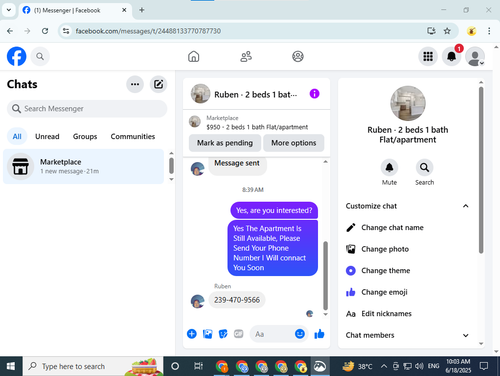The image size is (500, 376).
Task: Attach a photo using the image icon
Action: coord(207,334)
